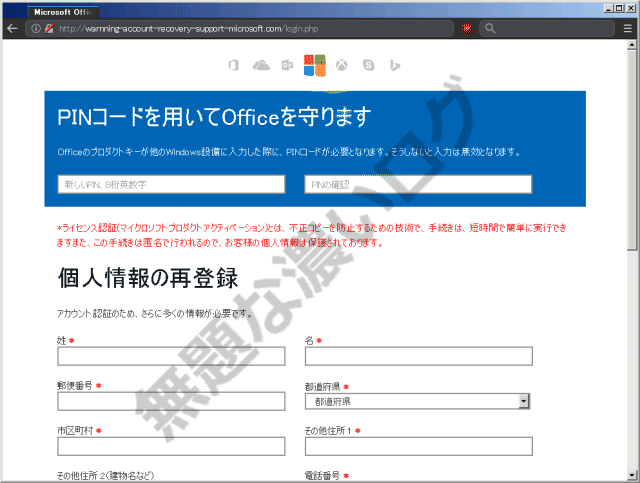
Task: Minimize the browser window
Action: point(609,8)
